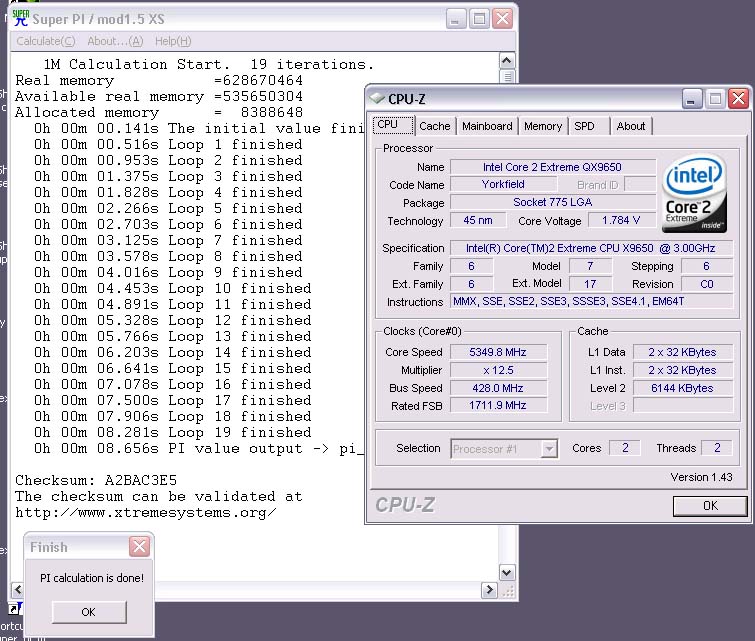Click the 'Checksum: A2BAC3E5' line in Super PI

click(96, 480)
